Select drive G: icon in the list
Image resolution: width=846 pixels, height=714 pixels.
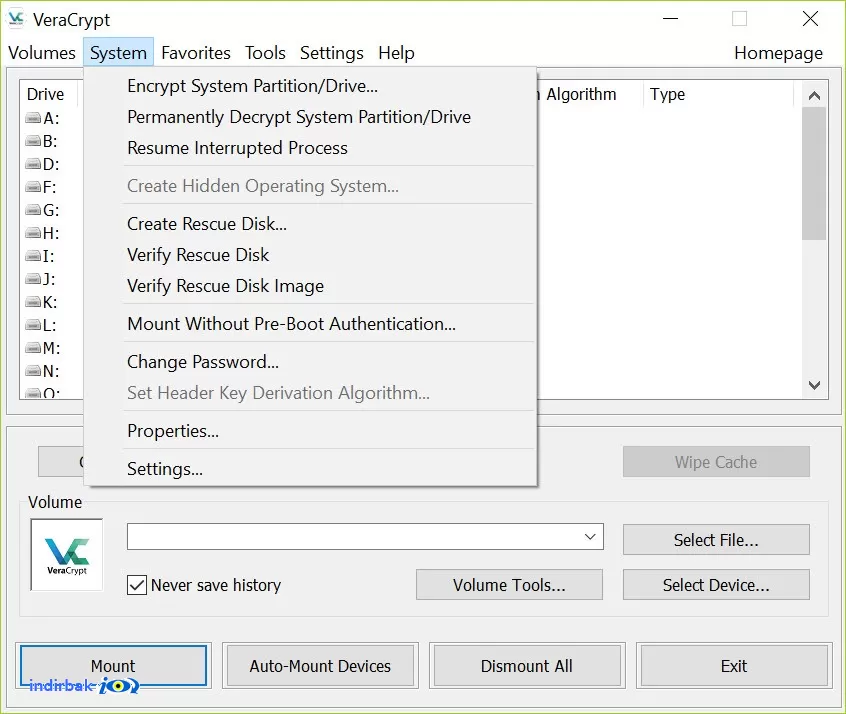pos(33,209)
